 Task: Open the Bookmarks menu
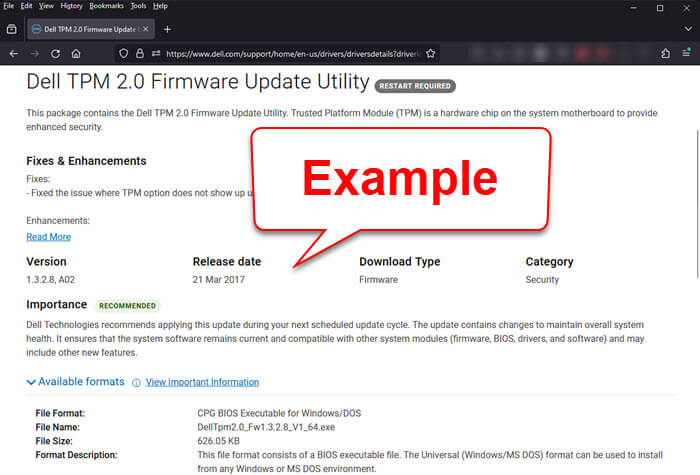point(106,6)
